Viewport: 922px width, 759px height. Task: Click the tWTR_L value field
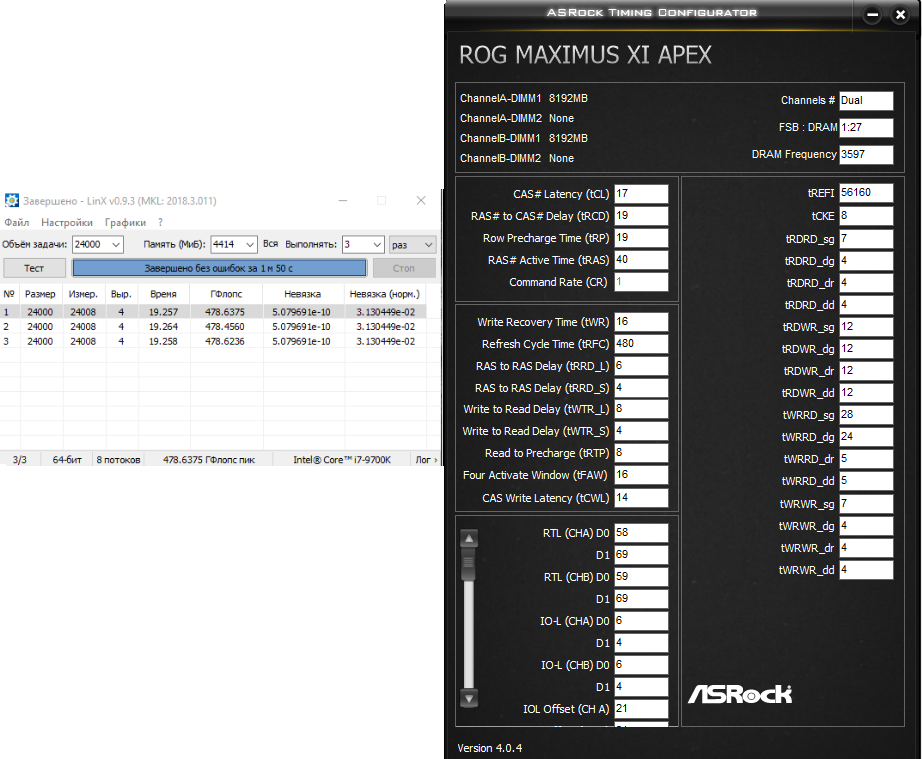tap(641, 409)
